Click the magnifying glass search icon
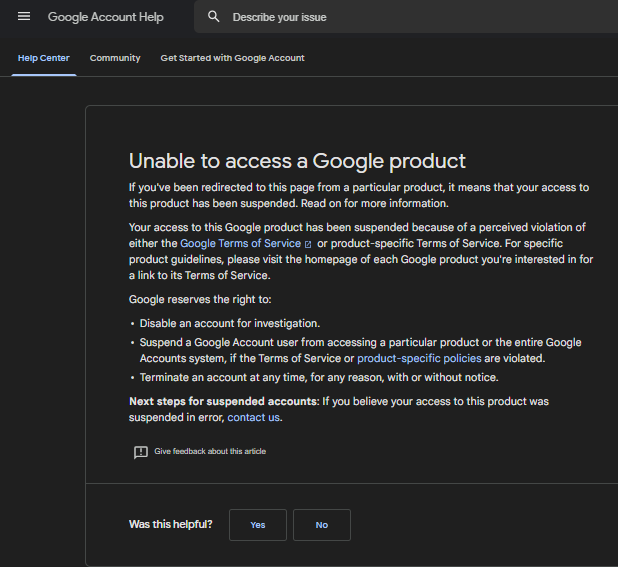The height and width of the screenshot is (567, 618). coord(214,17)
